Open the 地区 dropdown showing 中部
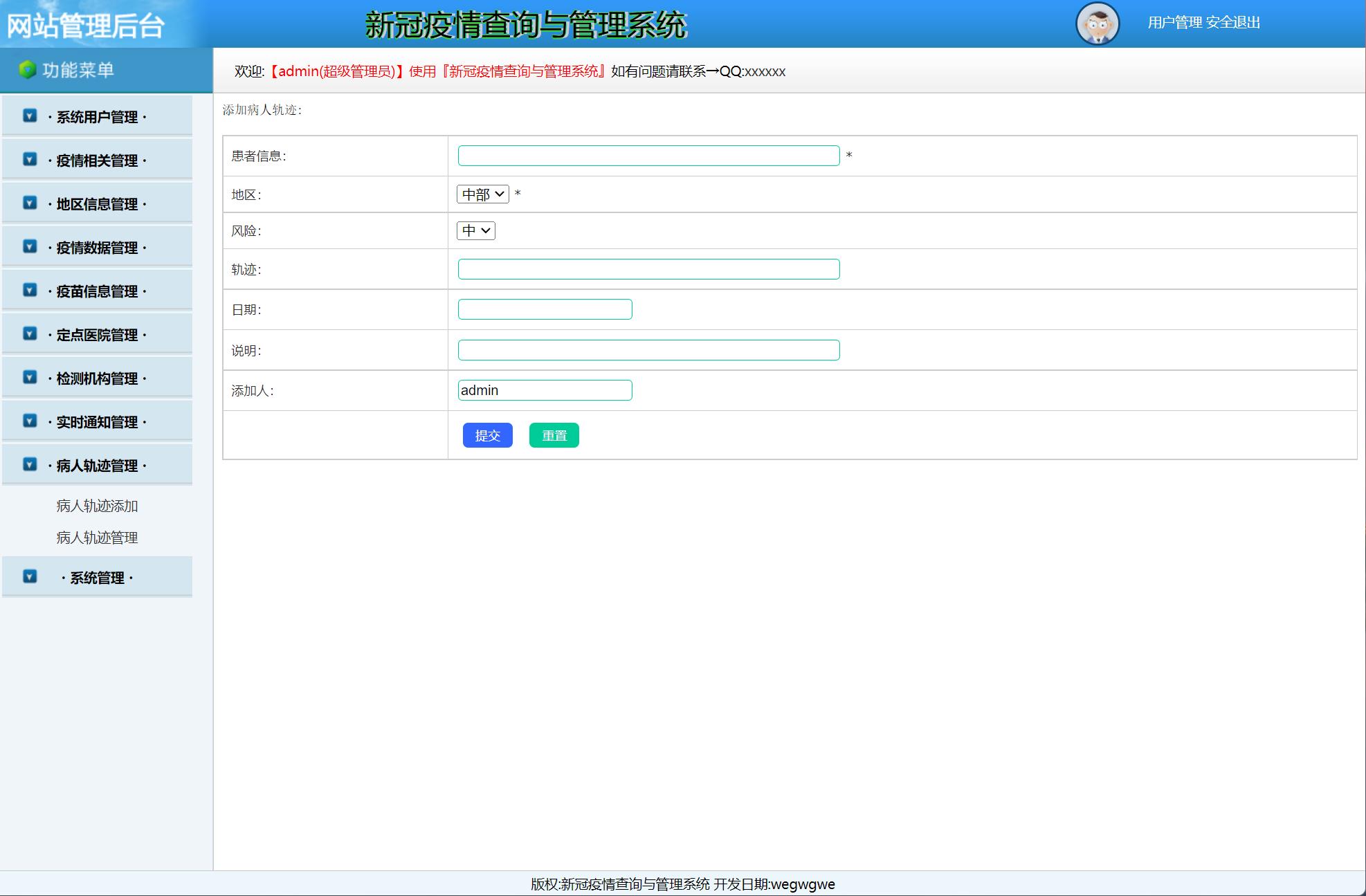 [x=482, y=194]
